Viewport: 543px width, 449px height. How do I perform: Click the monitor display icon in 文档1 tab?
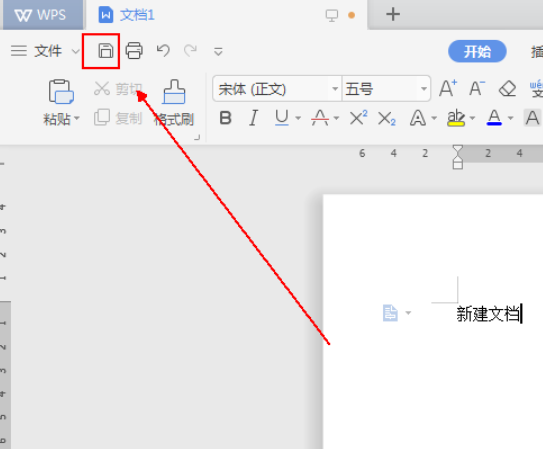pyautogui.click(x=331, y=15)
